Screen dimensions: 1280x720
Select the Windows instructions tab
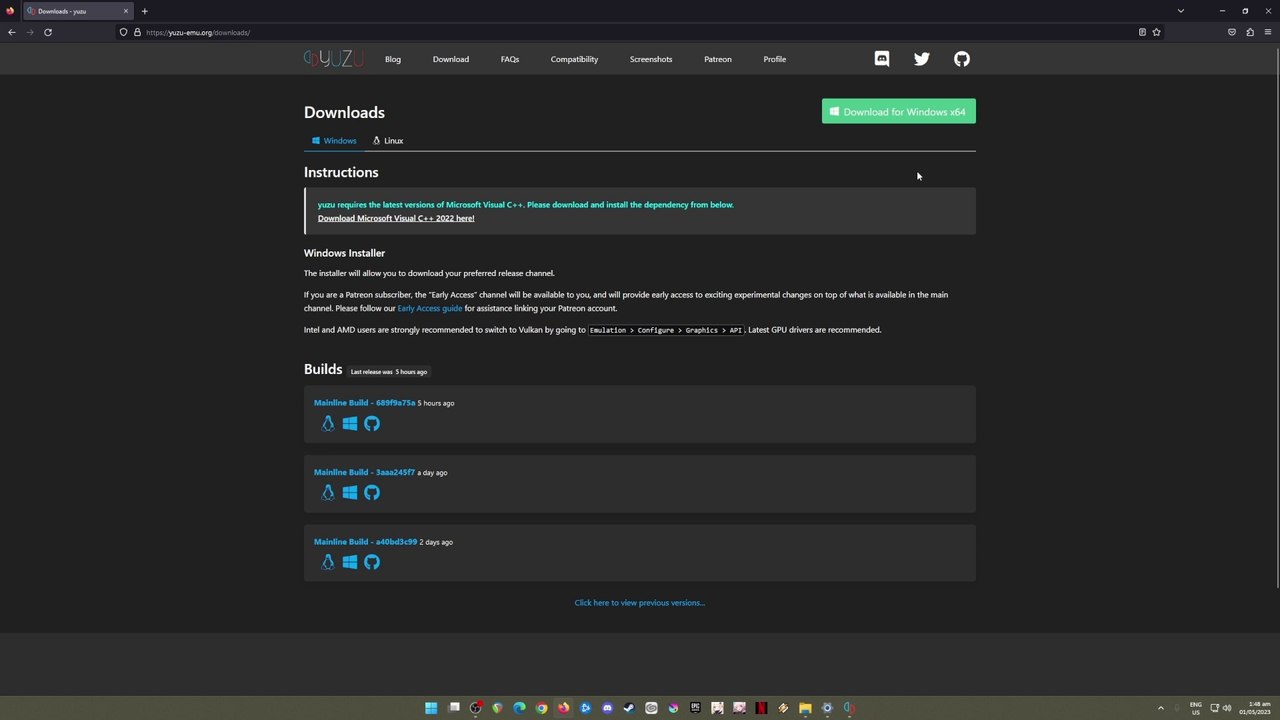point(334,141)
